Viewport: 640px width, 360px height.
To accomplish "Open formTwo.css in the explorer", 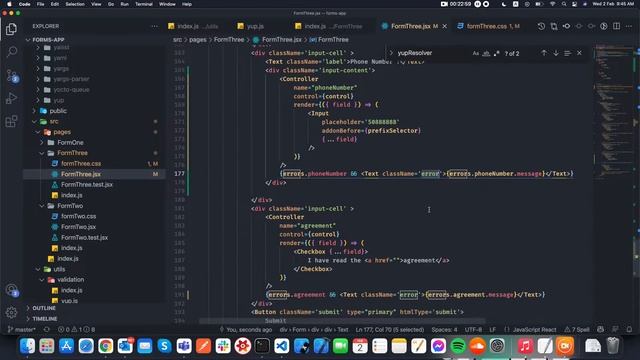I will point(78,216).
